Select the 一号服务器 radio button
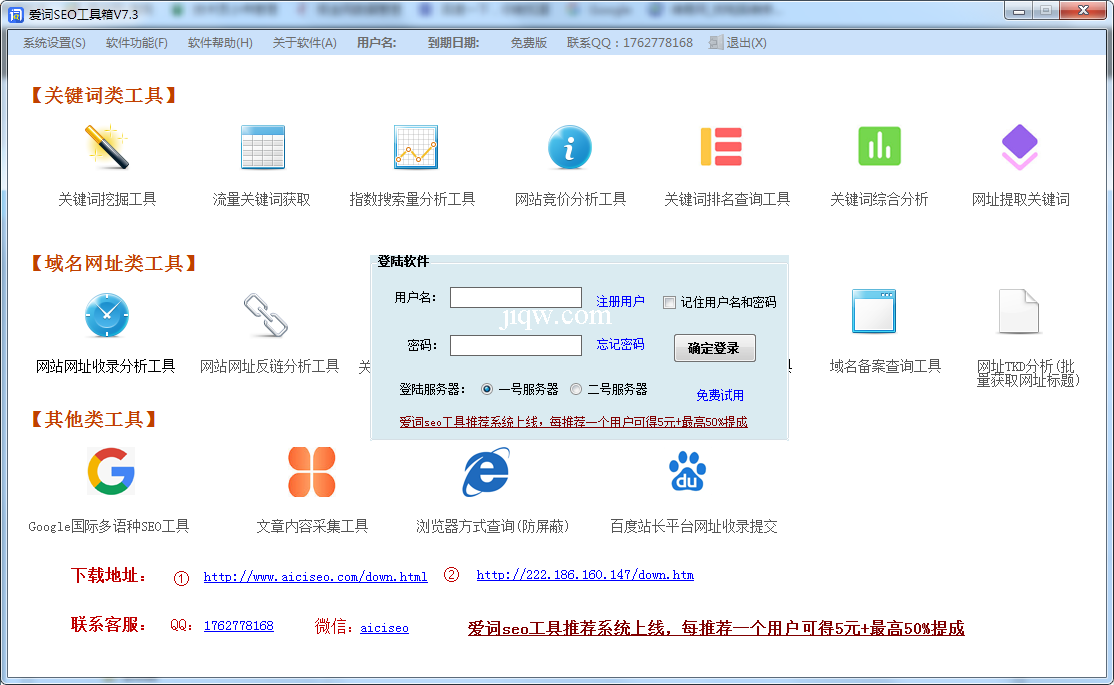The width and height of the screenshot is (1114, 685). tap(487, 389)
